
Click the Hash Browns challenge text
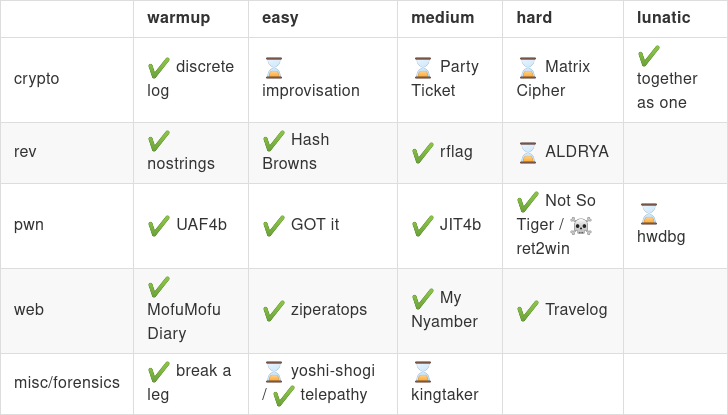point(296,151)
